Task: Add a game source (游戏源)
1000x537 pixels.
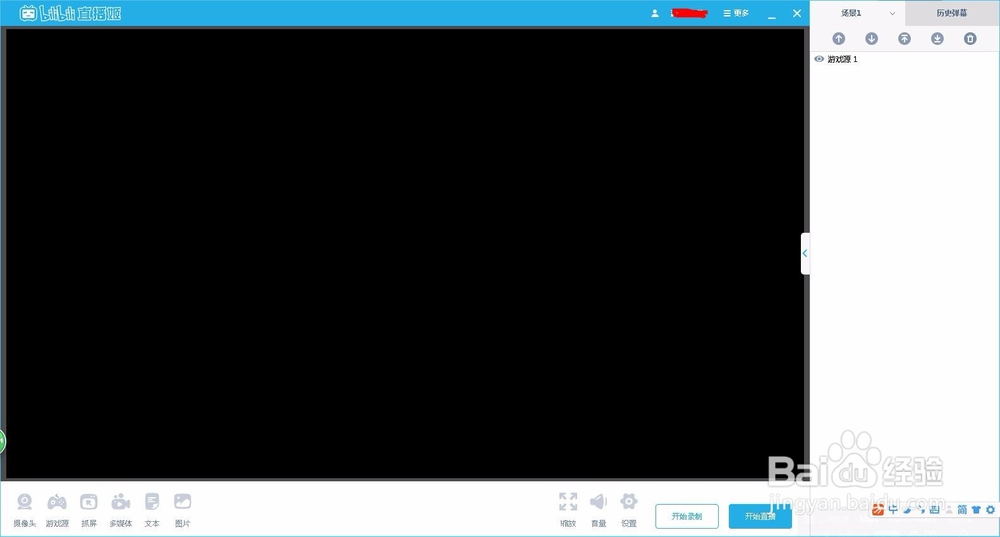Action: tap(57, 510)
